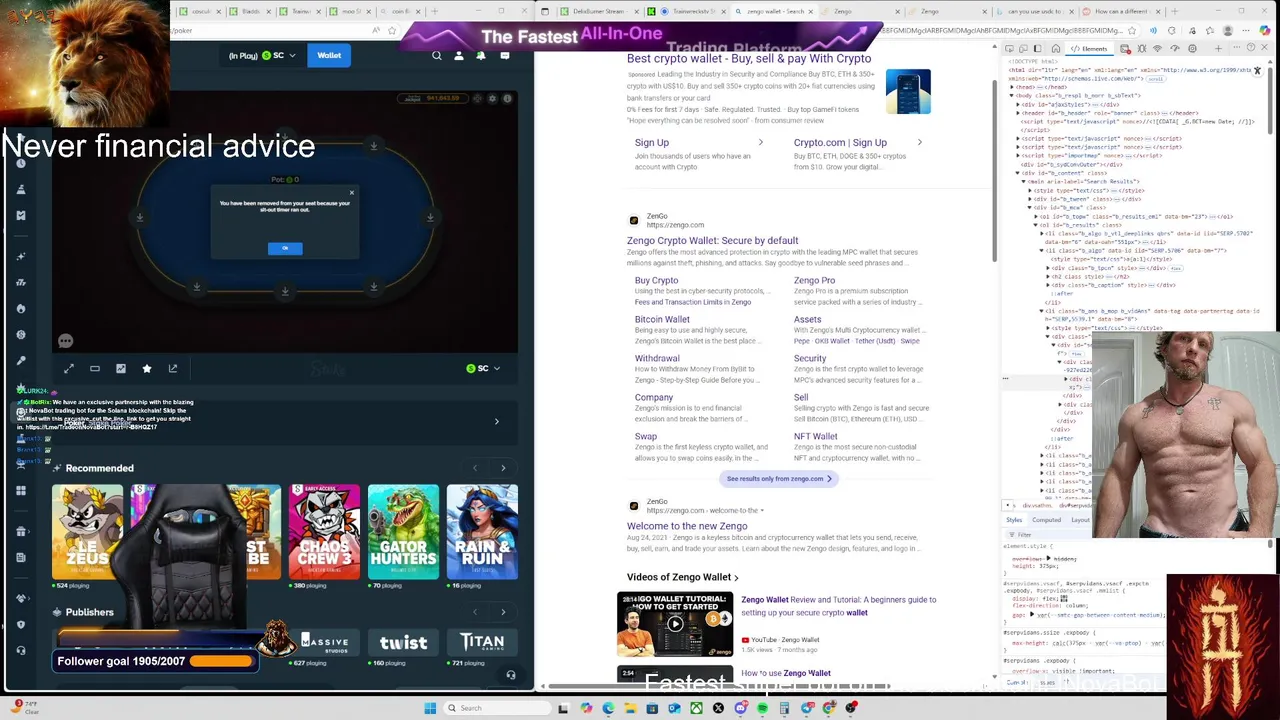
Task: Play the Zengo Wallet tutorial video thumbnail
Action: point(675,625)
